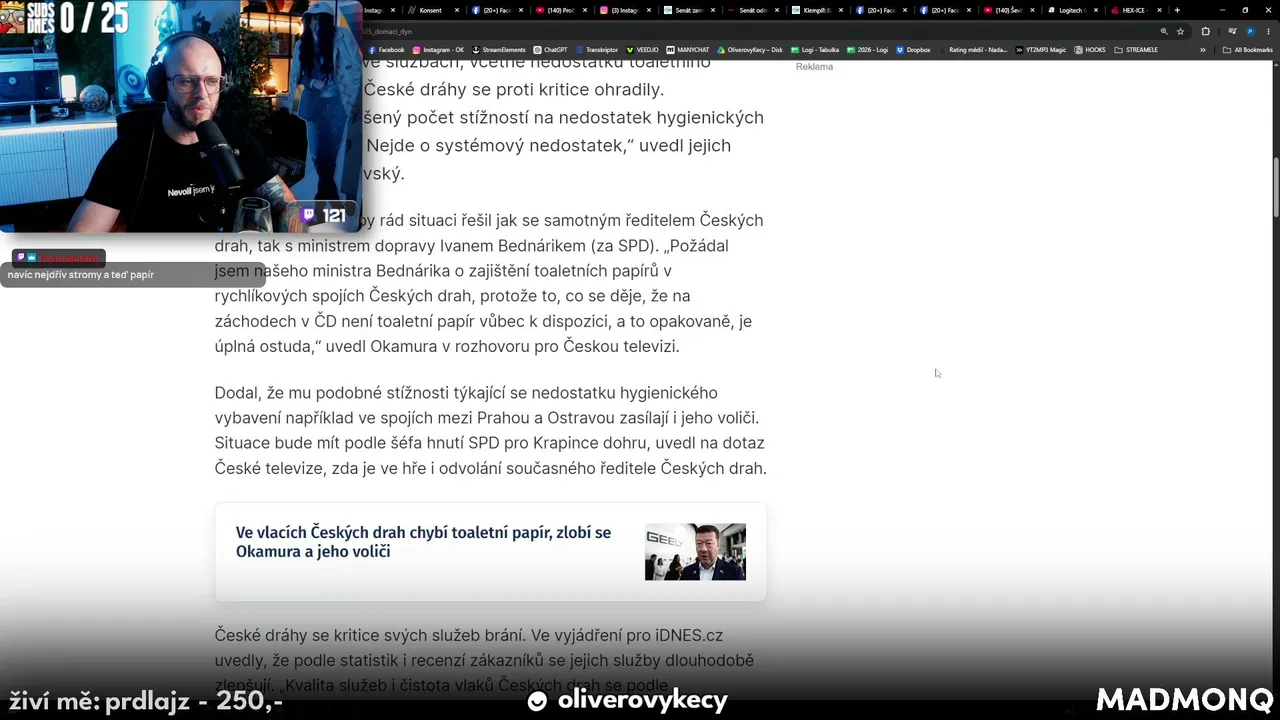1280x720 pixels.
Task: Open the browser profile avatar
Action: point(1250,31)
